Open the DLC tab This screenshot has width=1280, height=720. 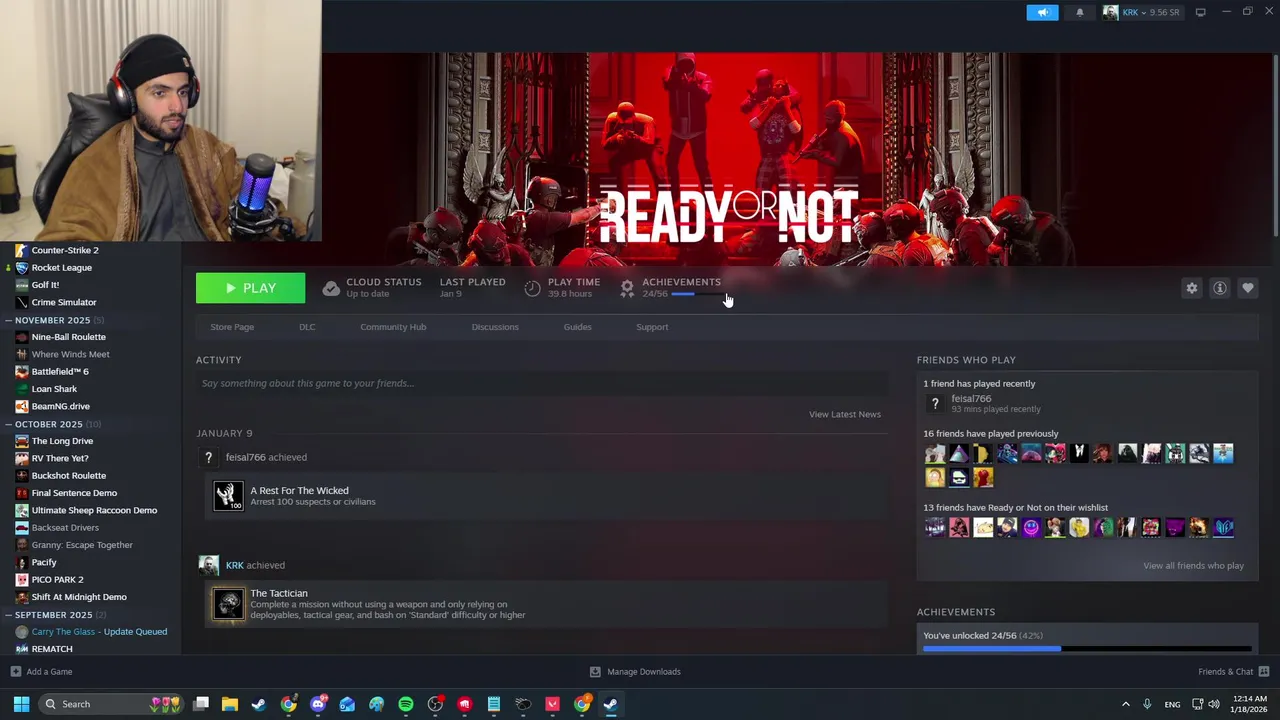(307, 327)
